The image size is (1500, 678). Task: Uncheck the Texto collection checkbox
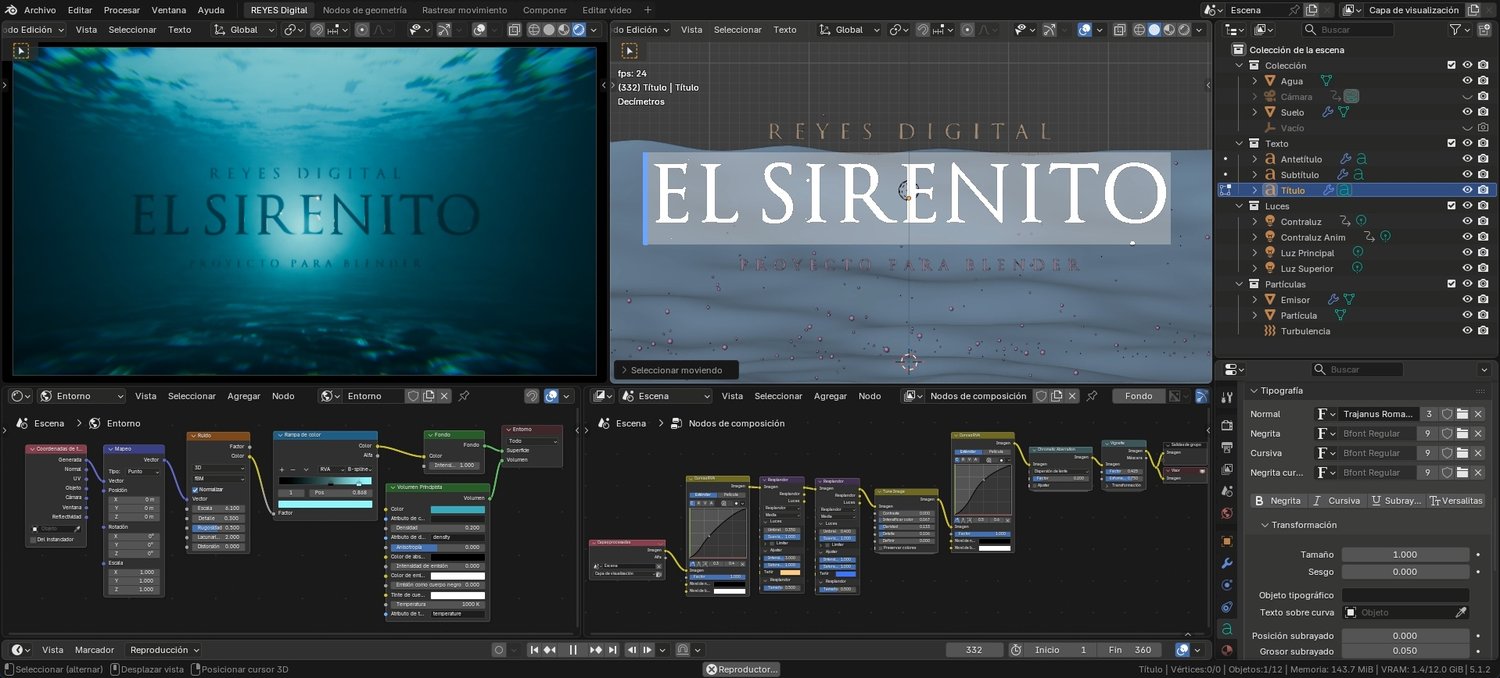[x=1451, y=143]
